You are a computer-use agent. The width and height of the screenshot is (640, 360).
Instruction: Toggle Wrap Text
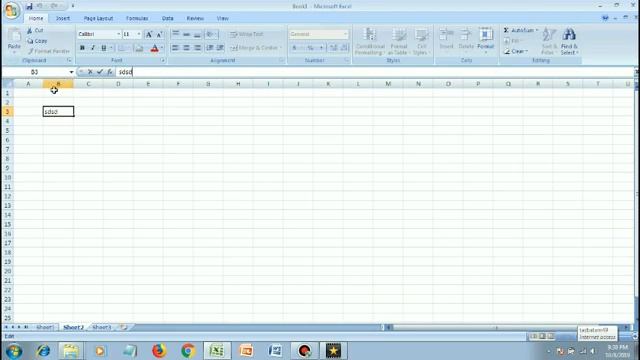pos(247,34)
